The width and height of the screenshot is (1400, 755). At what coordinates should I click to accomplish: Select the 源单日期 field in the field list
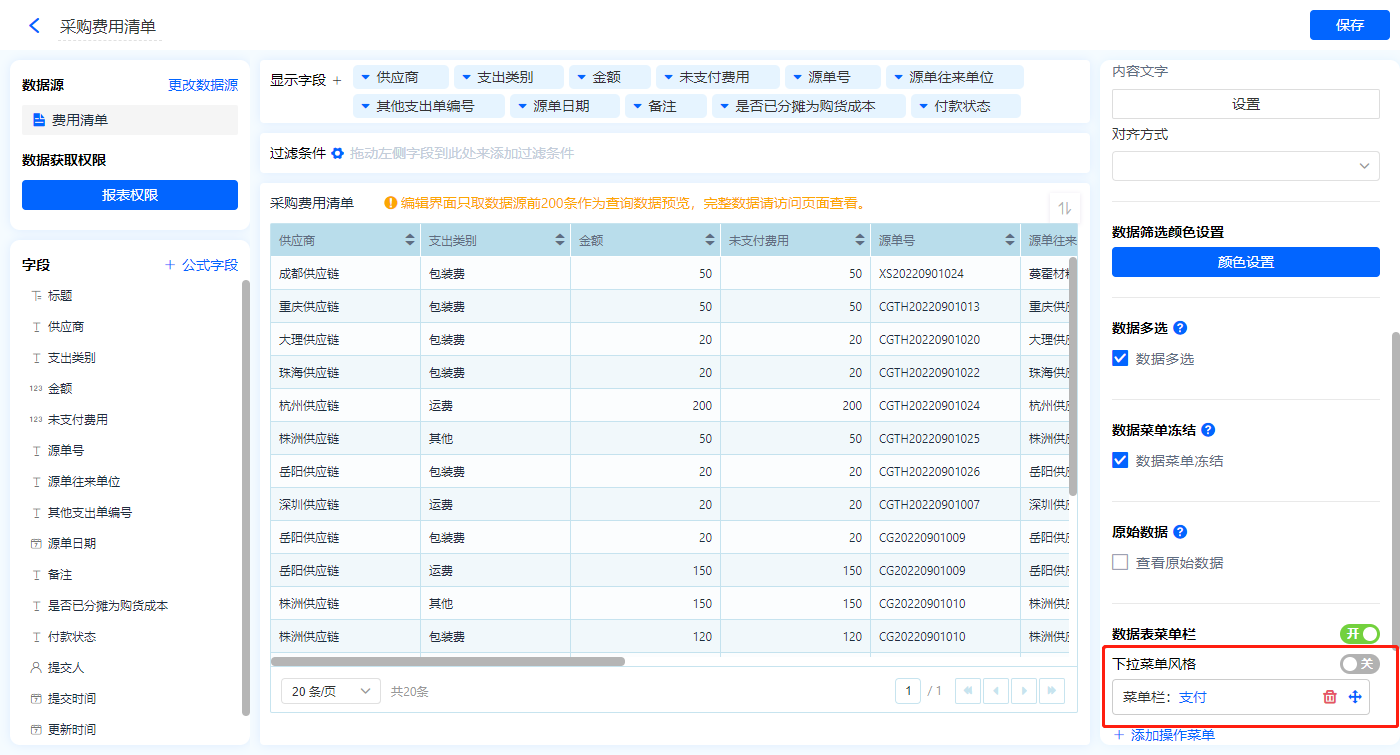tap(72, 543)
